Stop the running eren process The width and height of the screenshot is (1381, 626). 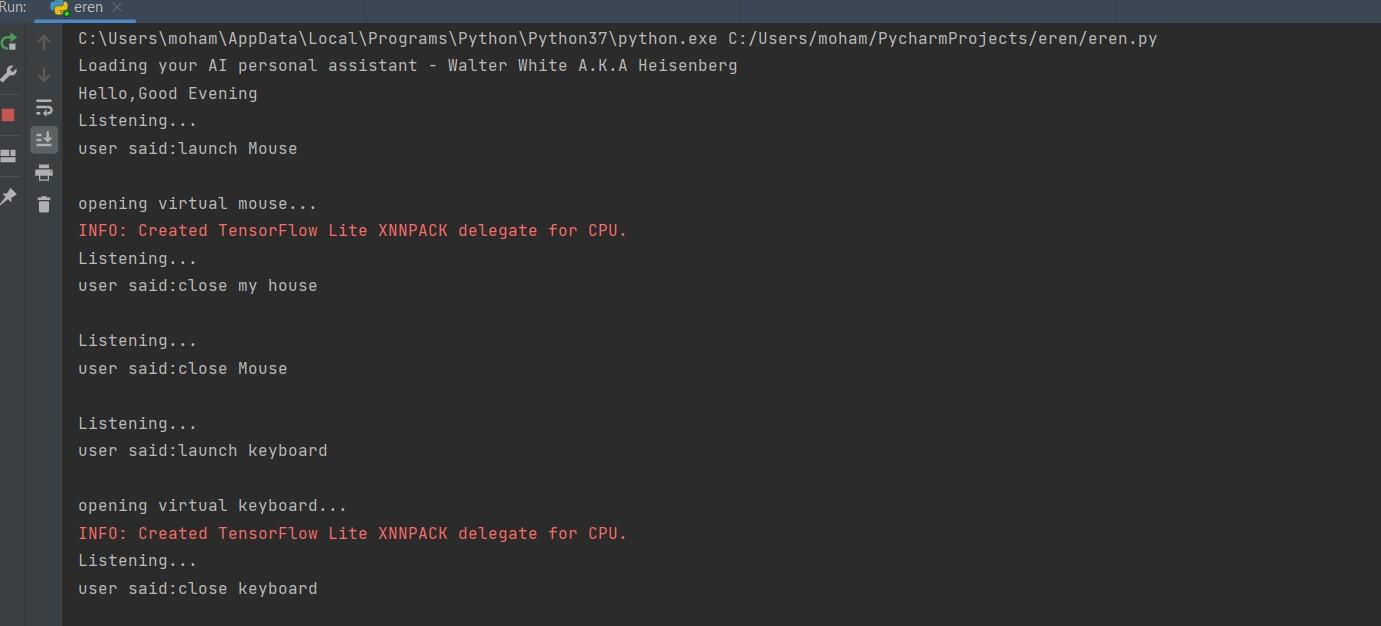(x=9, y=114)
